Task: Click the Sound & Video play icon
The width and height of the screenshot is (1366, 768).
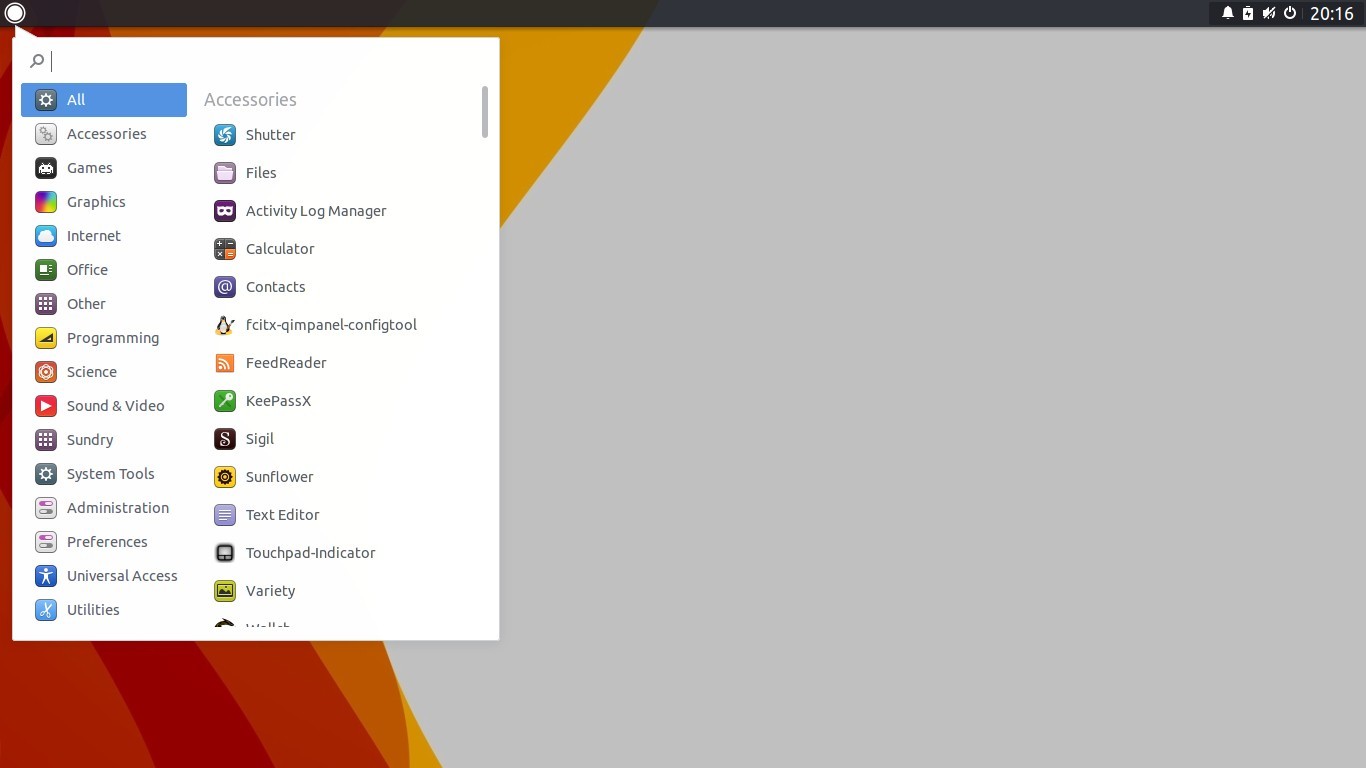Action: (x=46, y=406)
